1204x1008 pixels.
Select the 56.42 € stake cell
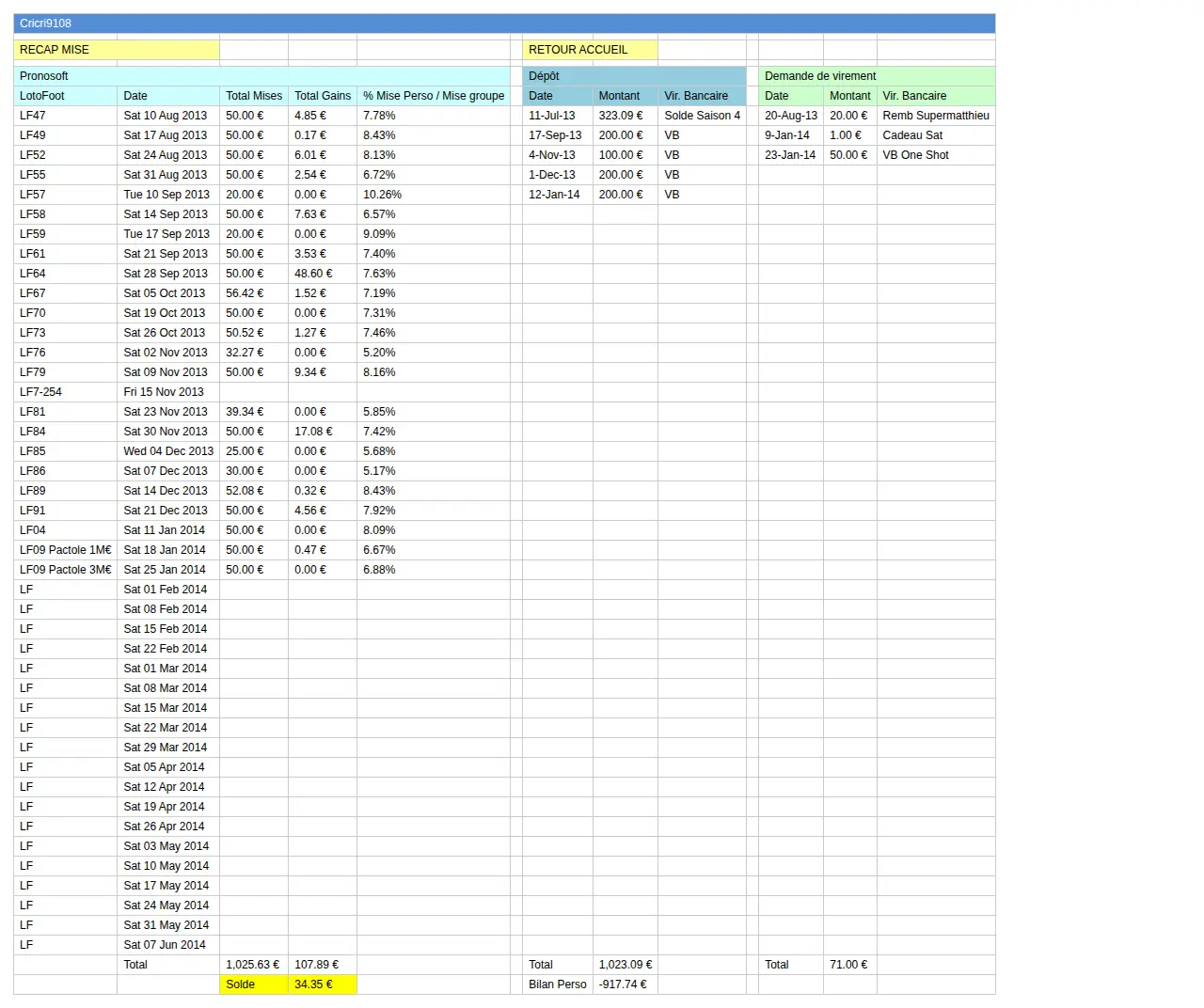point(254,293)
